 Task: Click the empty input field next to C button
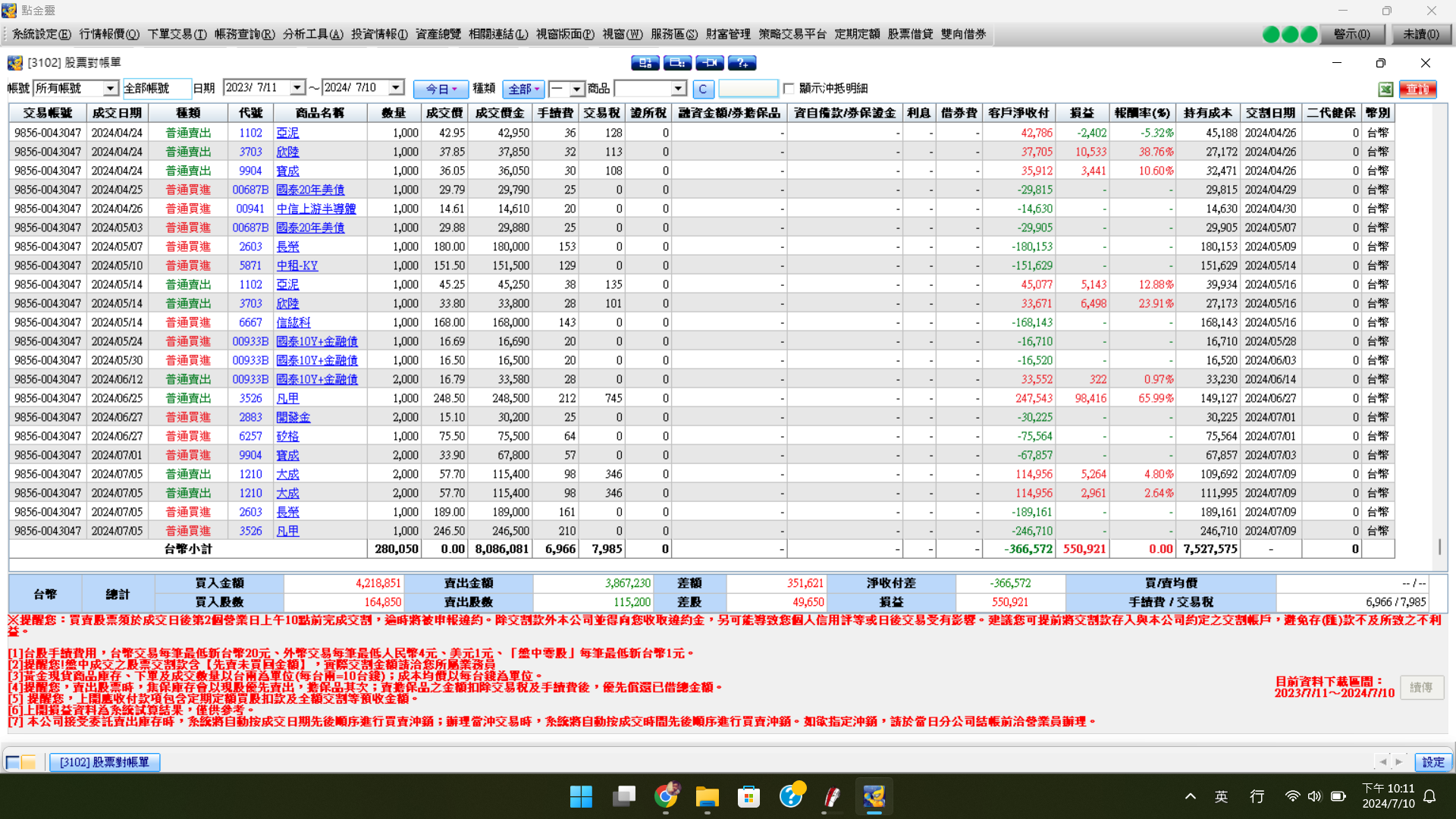[748, 89]
